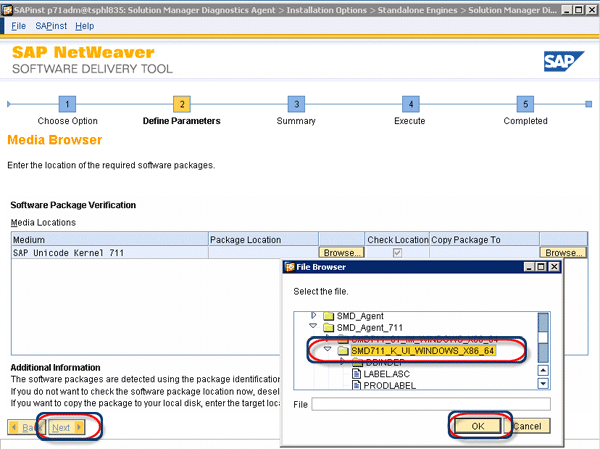The height and width of the screenshot is (449, 600).
Task: Click the Medium column header
Action: point(110,240)
